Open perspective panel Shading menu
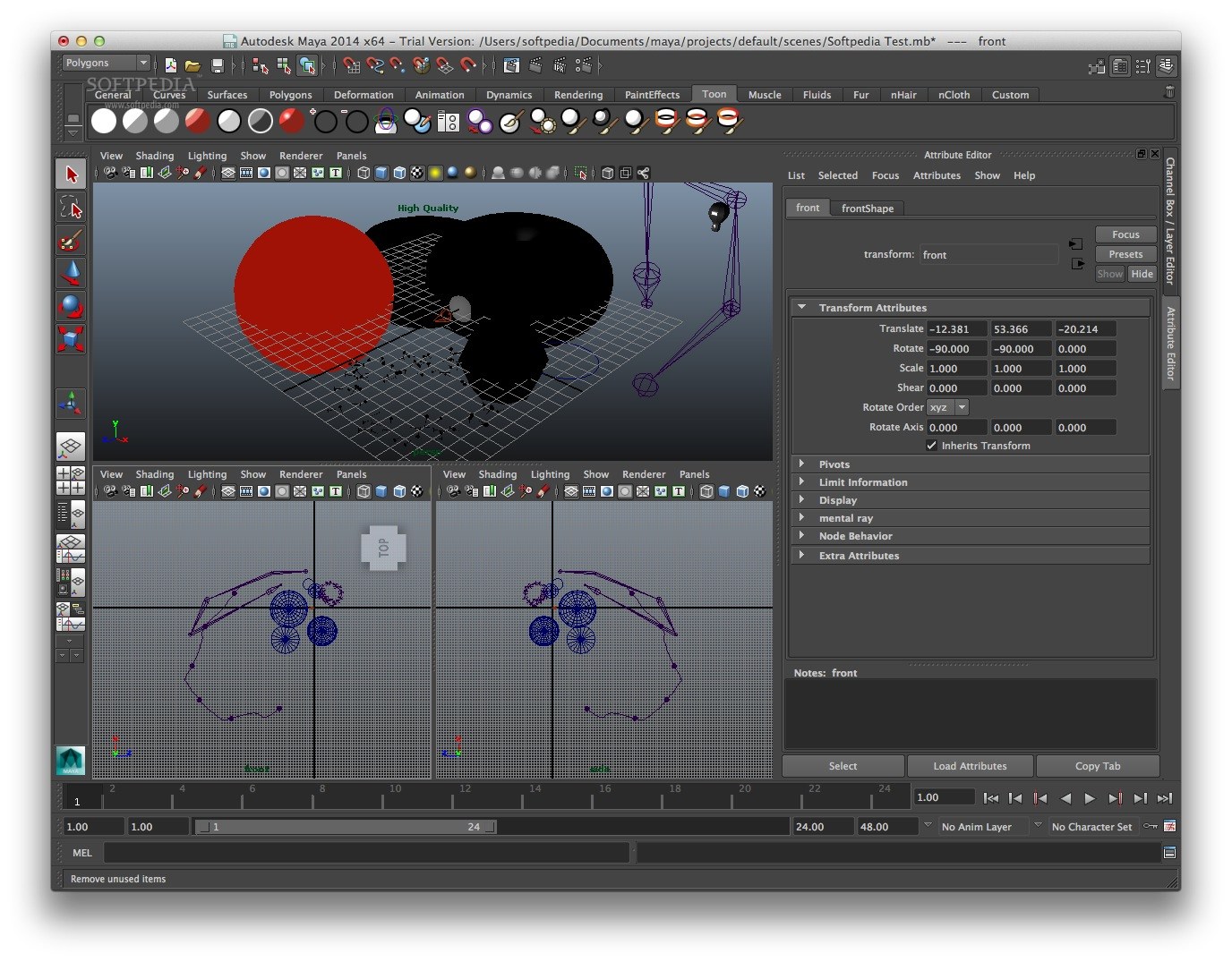The height and width of the screenshot is (962, 1232). tap(155, 156)
